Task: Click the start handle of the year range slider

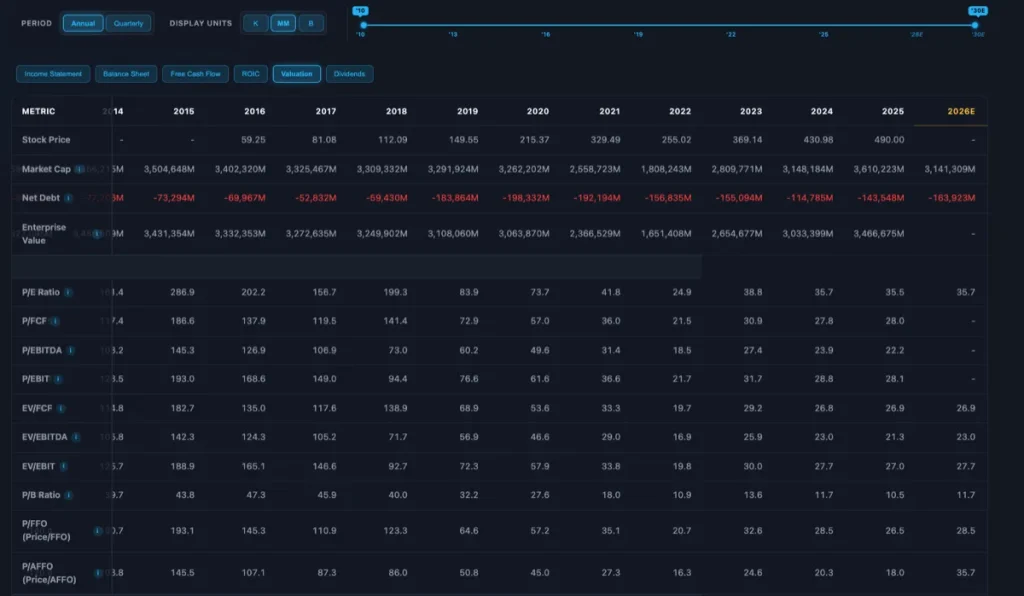Action: pos(364,25)
